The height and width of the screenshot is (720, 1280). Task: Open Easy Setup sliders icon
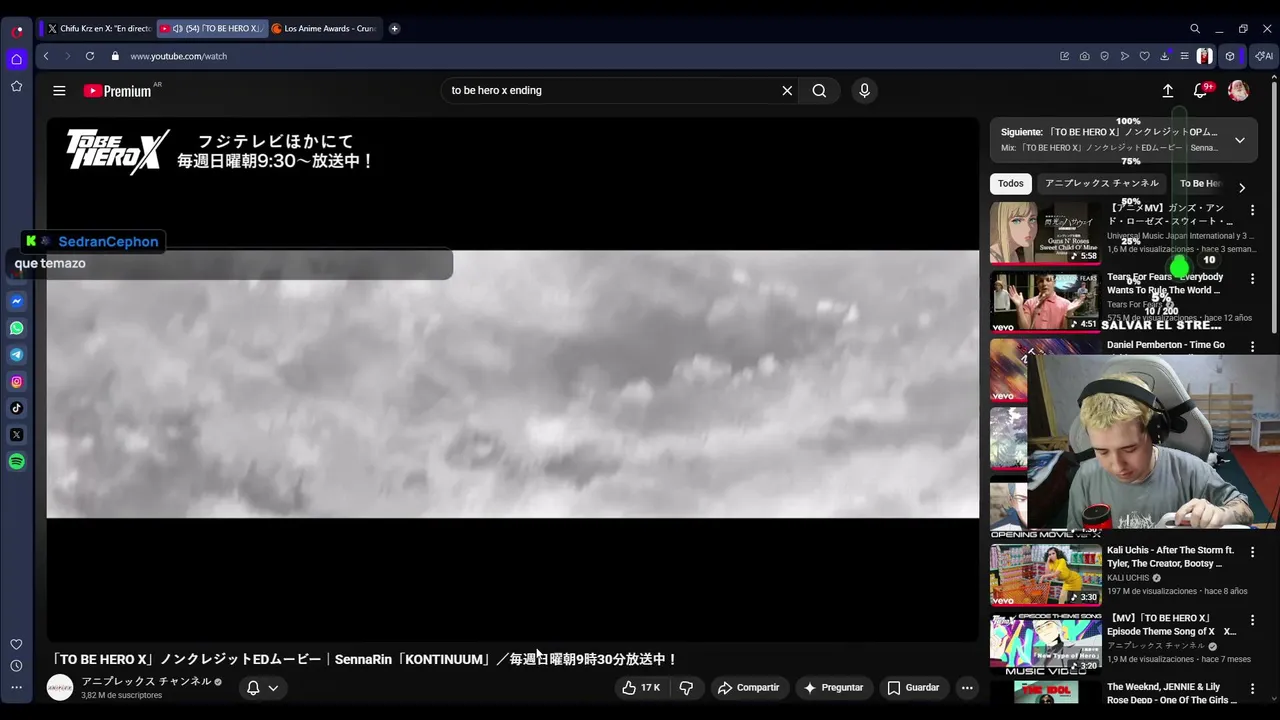pos(1184,56)
